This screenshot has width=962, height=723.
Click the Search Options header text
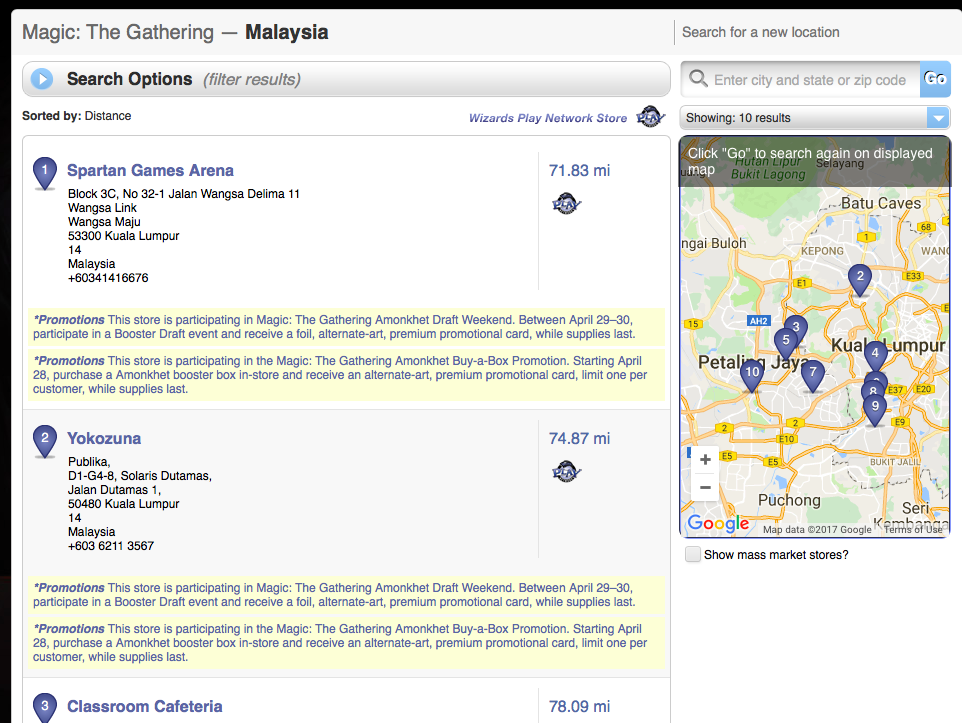[x=129, y=79]
